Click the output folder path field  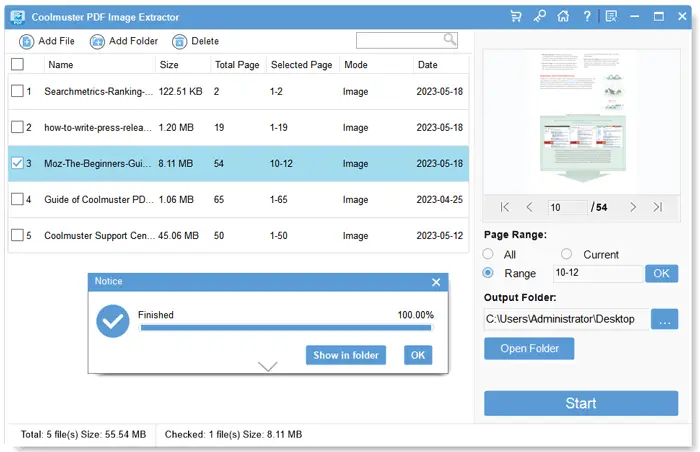pos(567,319)
